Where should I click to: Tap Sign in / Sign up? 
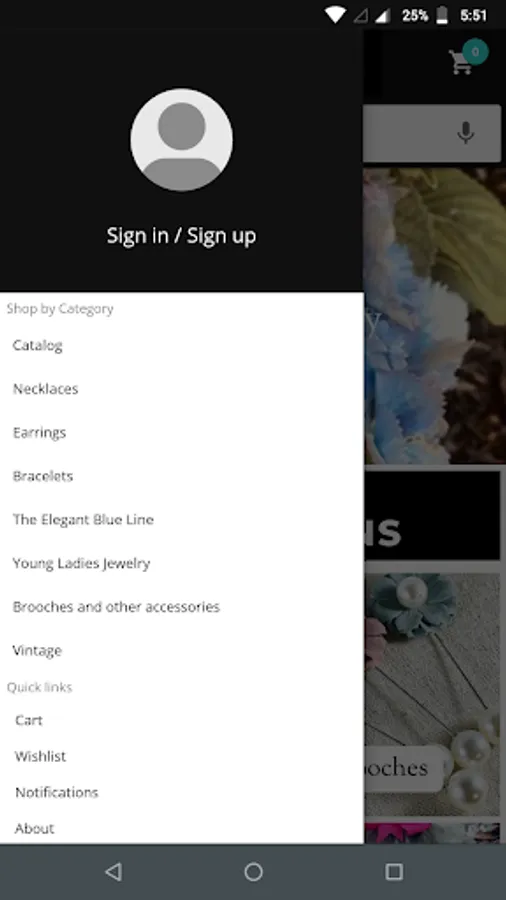coord(181,235)
